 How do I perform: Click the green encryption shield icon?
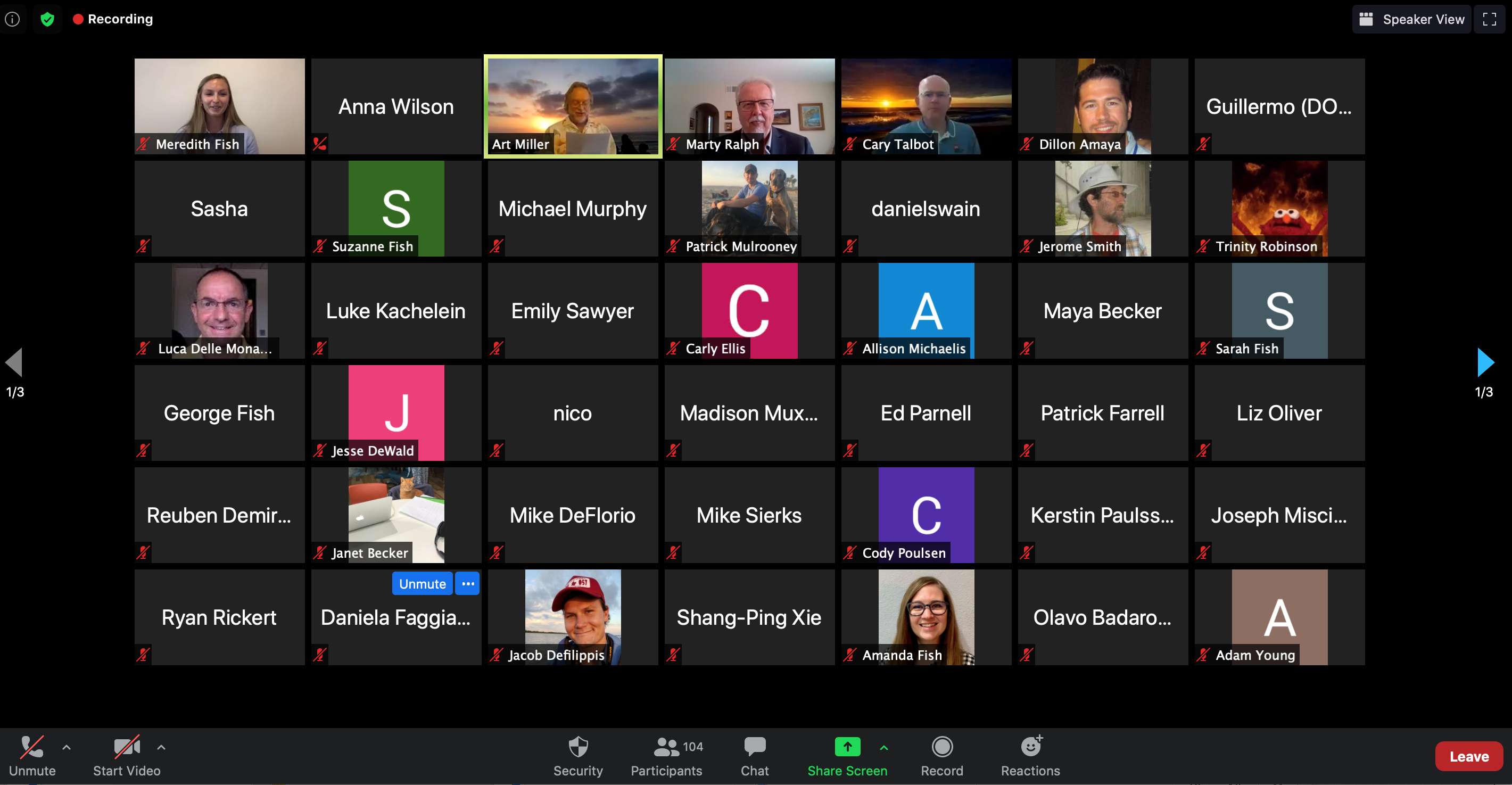coord(47,19)
